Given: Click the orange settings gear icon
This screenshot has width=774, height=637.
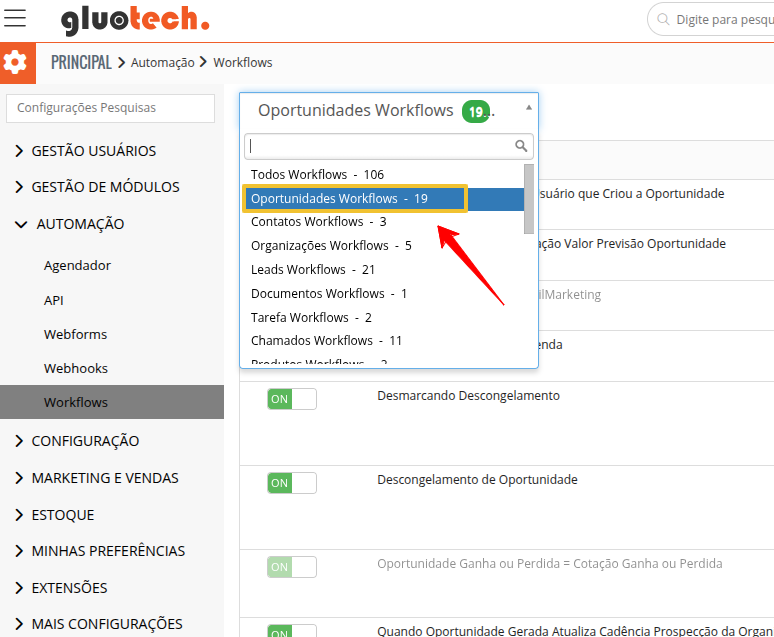Looking at the screenshot, I should click(x=15, y=63).
